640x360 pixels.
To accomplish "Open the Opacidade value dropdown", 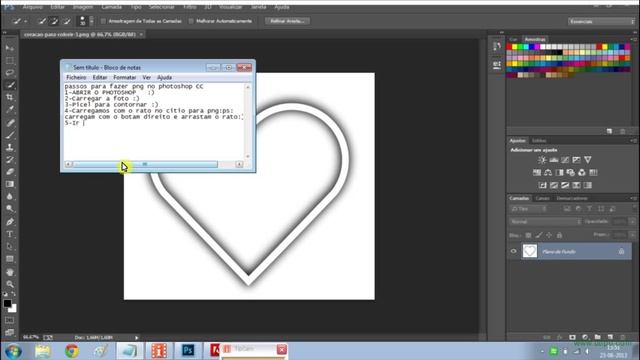I will click(632, 222).
